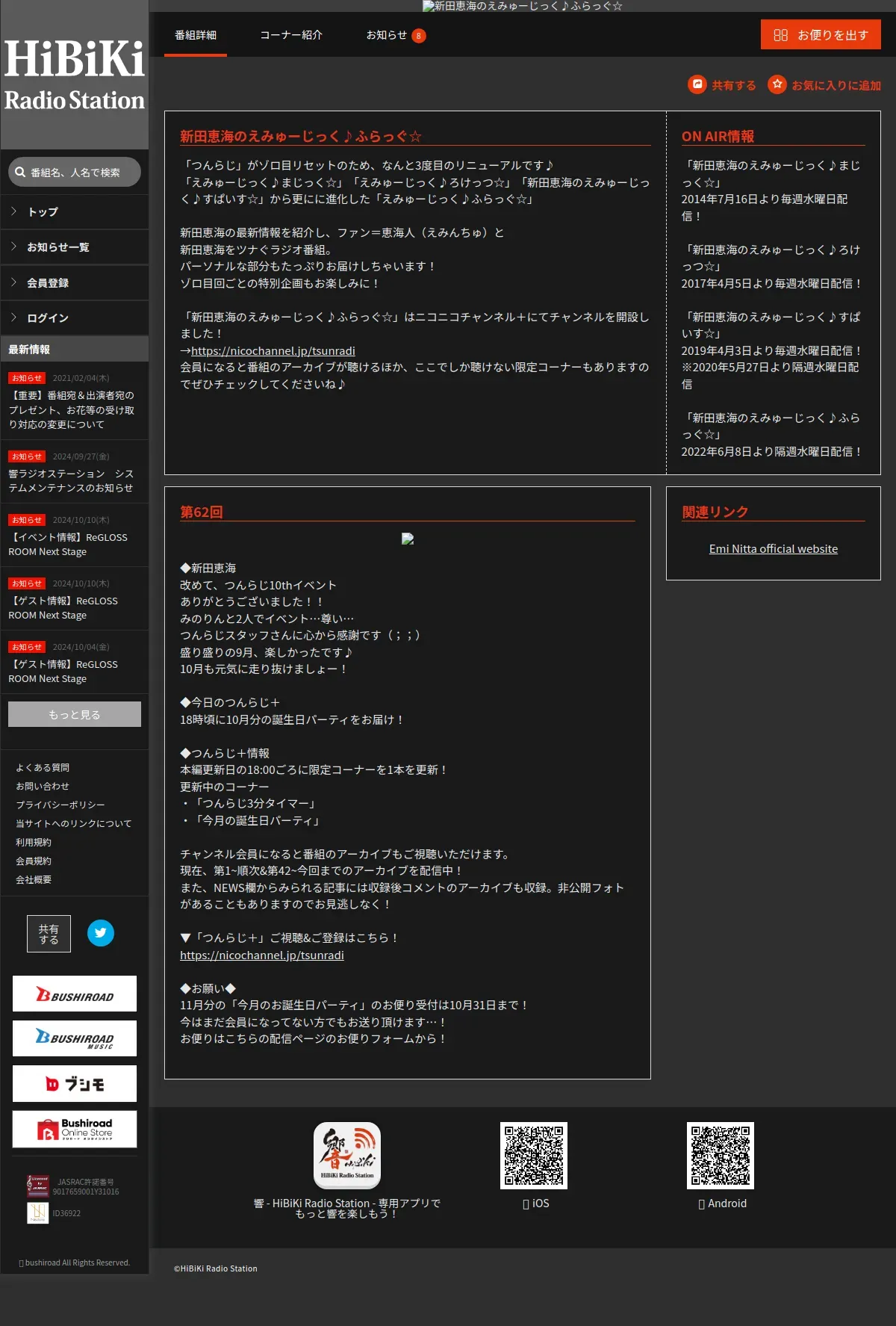896x1326 pixels.
Task: Click the iOS label under QR code
Action: click(536, 1203)
